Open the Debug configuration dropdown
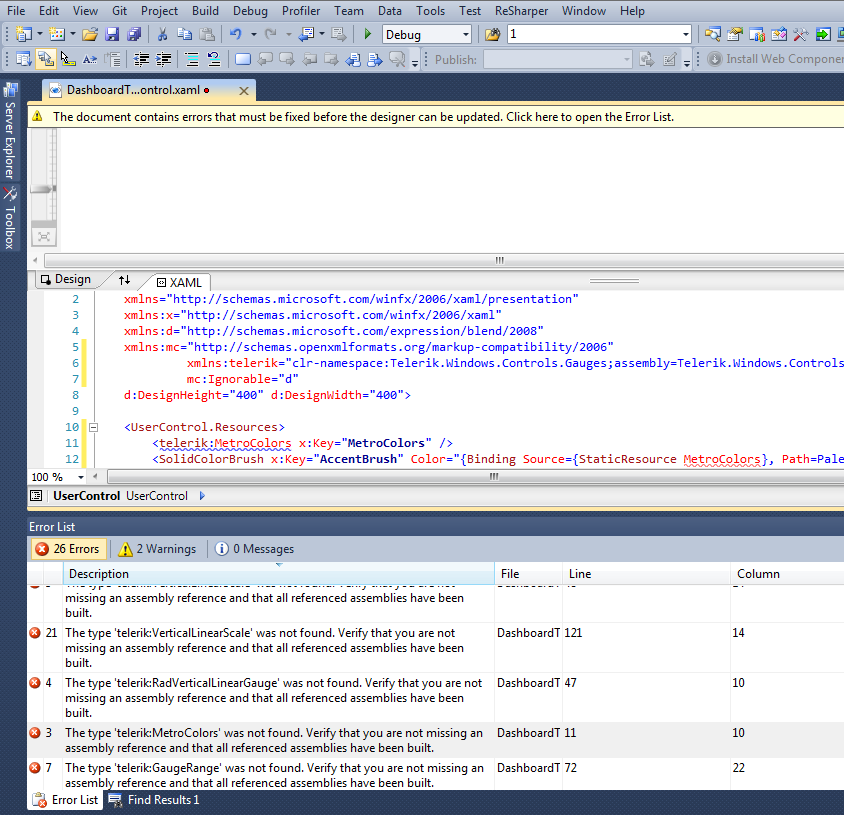 [465, 34]
